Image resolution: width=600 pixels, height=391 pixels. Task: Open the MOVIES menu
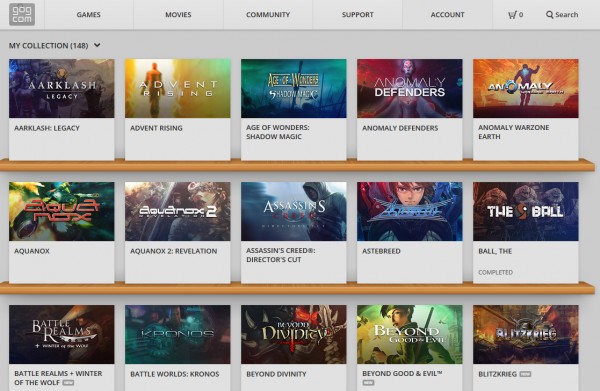[178, 15]
